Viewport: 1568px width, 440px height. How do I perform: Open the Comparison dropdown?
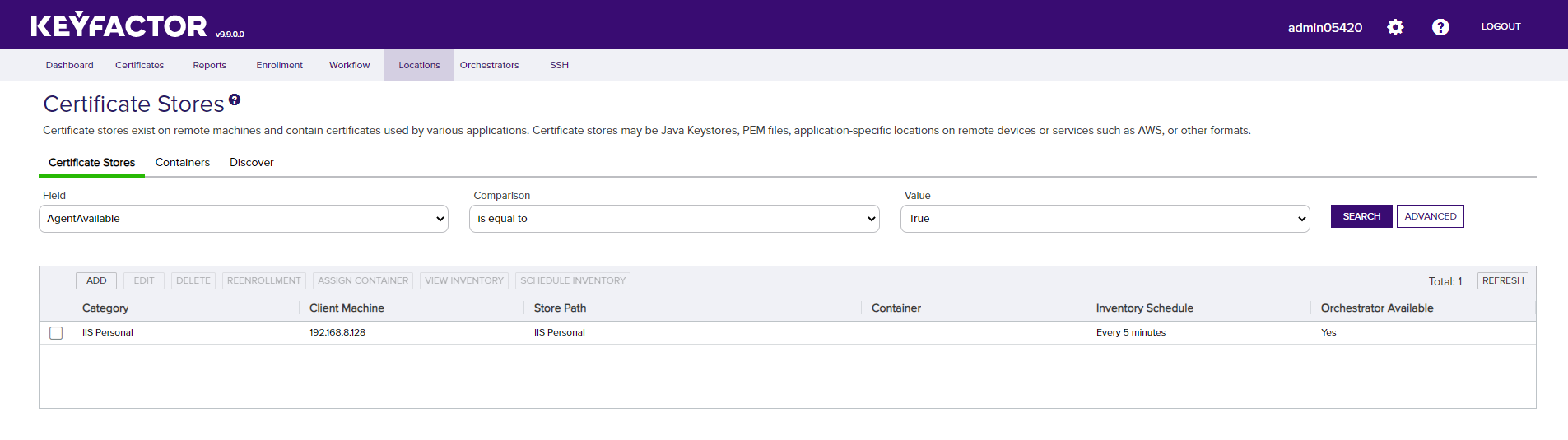pyautogui.click(x=674, y=219)
